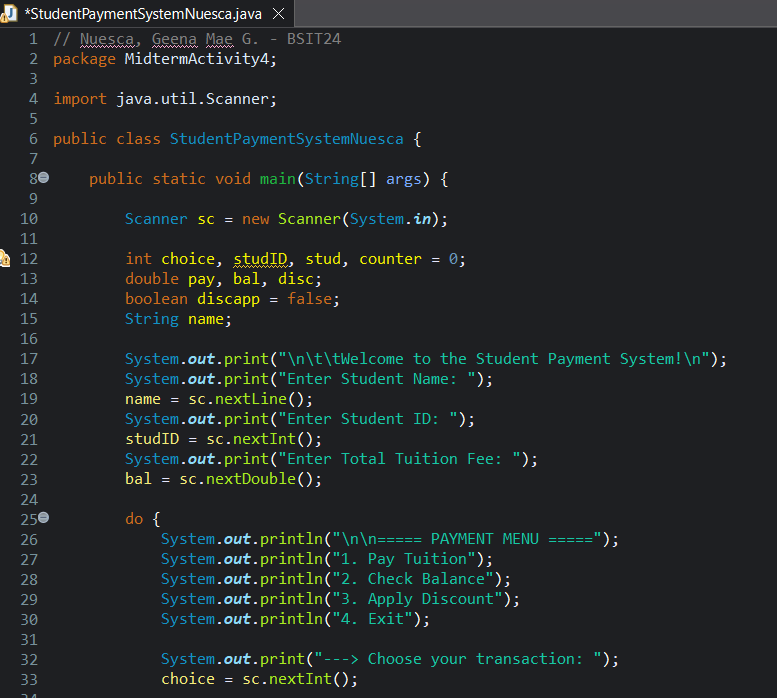Click the 'counter = 0' declaration
The image size is (777, 698).
click(408, 259)
